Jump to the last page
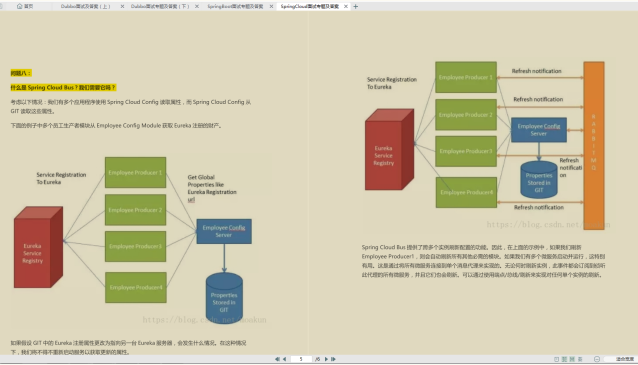Viewport: 638px width, 365px height. (x=333, y=359)
